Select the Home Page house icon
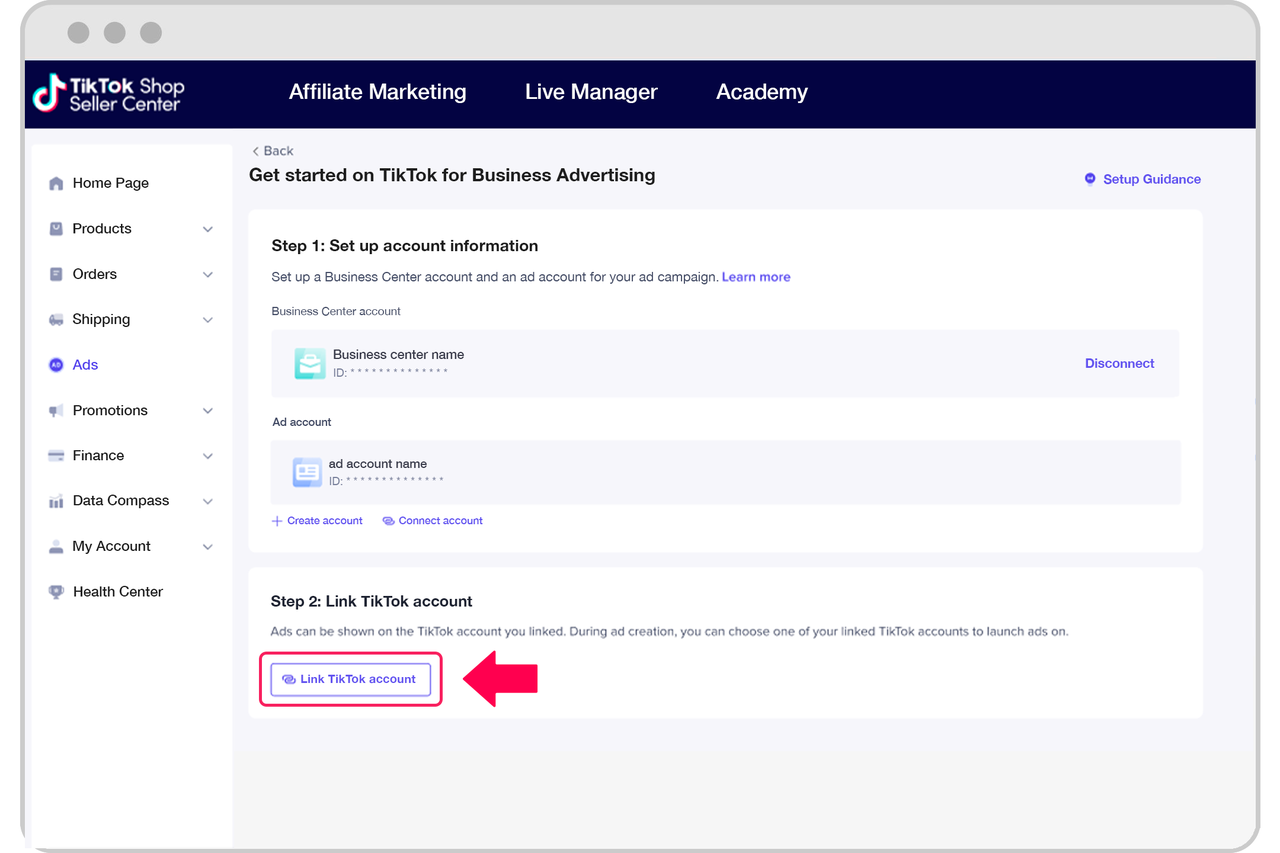 (x=56, y=184)
